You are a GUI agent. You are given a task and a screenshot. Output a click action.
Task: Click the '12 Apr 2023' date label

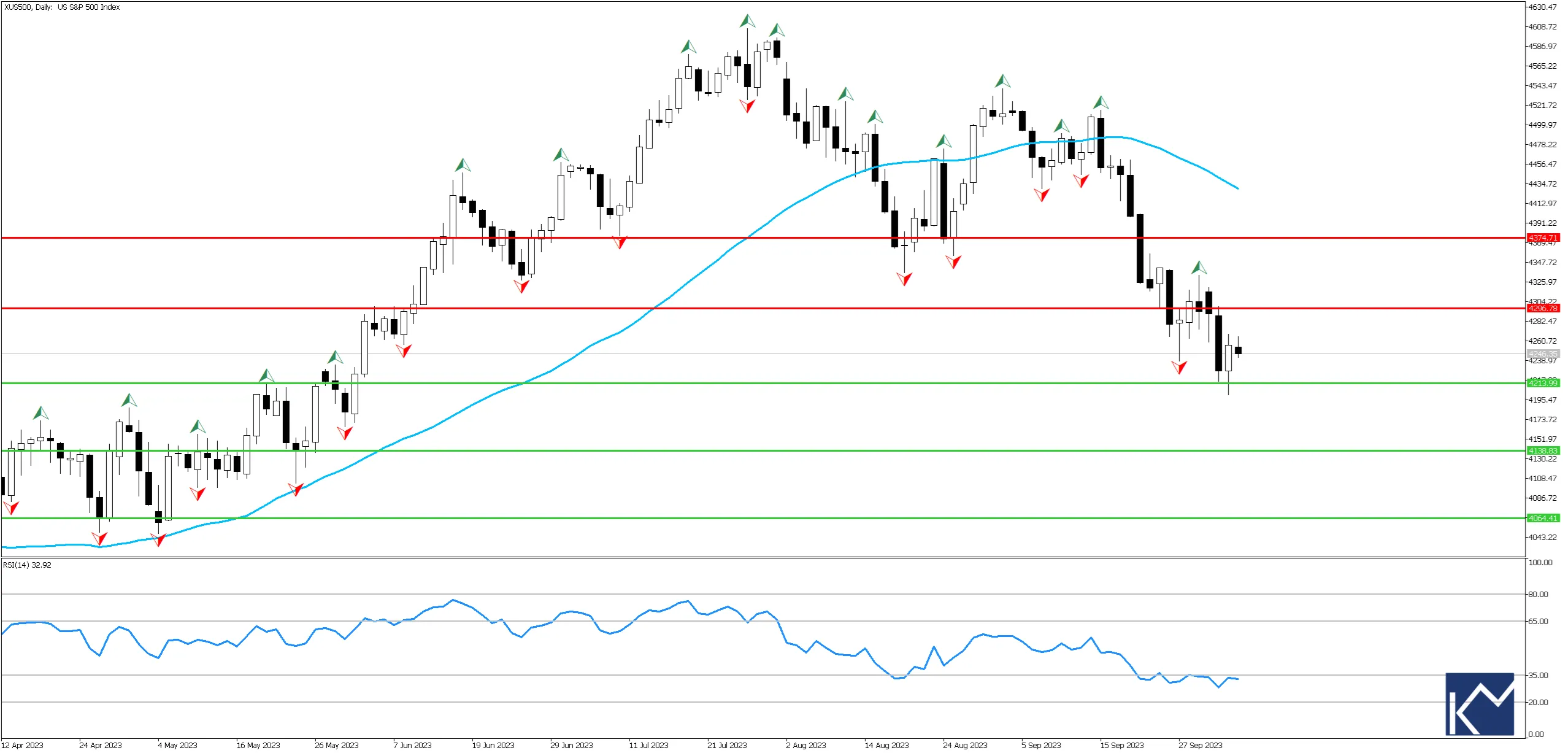23,746
